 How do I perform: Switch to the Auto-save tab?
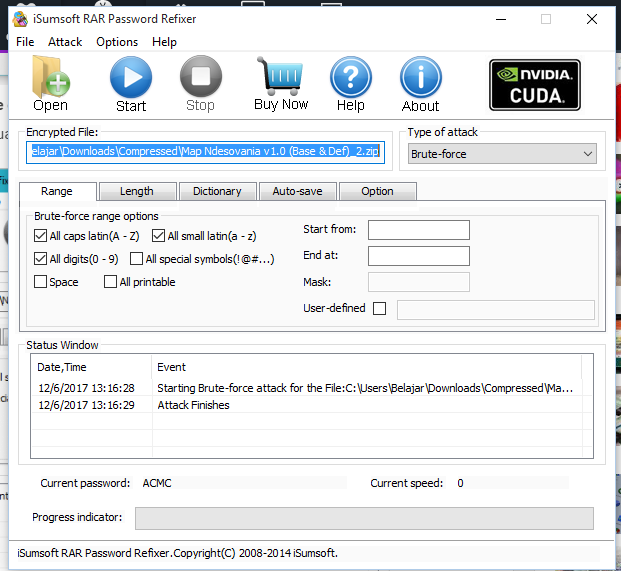coord(297,191)
